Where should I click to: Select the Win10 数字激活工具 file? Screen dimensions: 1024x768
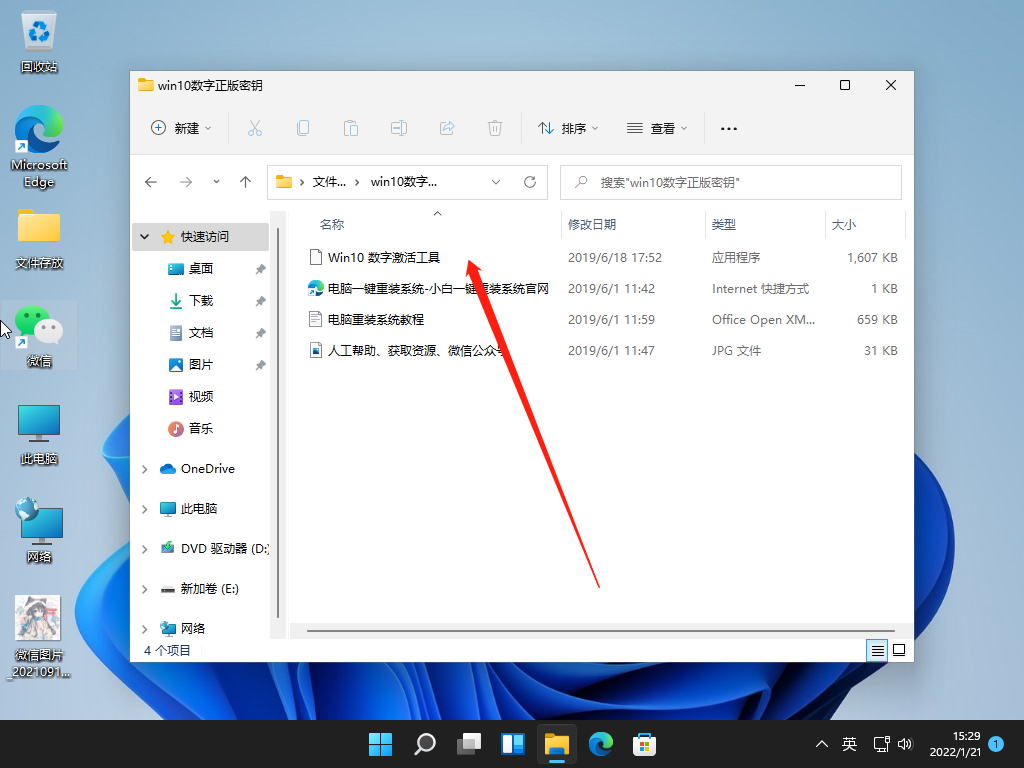[x=383, y=257]
